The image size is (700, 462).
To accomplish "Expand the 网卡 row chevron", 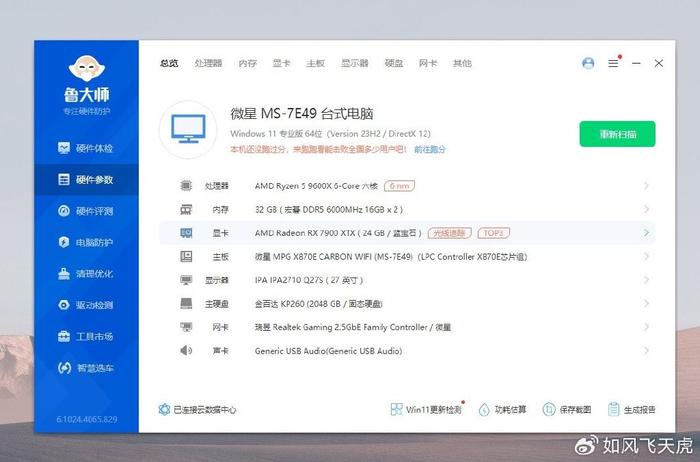I will point(646,327).
